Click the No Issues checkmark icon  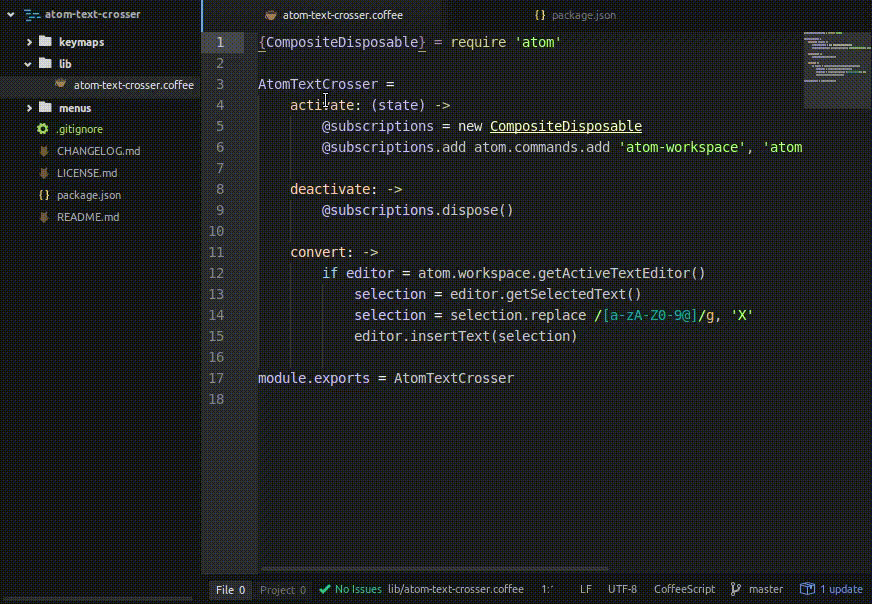[325, 590]
